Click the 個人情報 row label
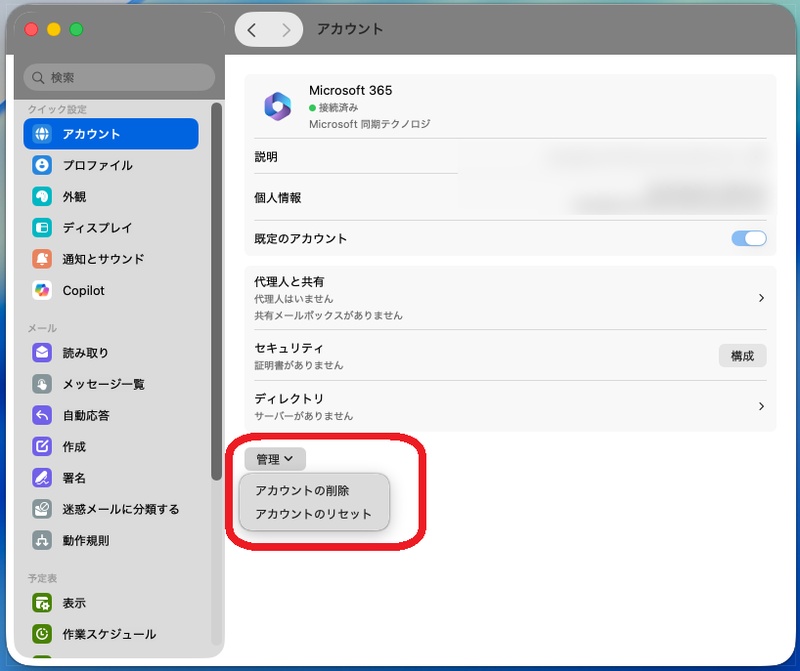This screenshot has height=671, width=800. point(278,197)
